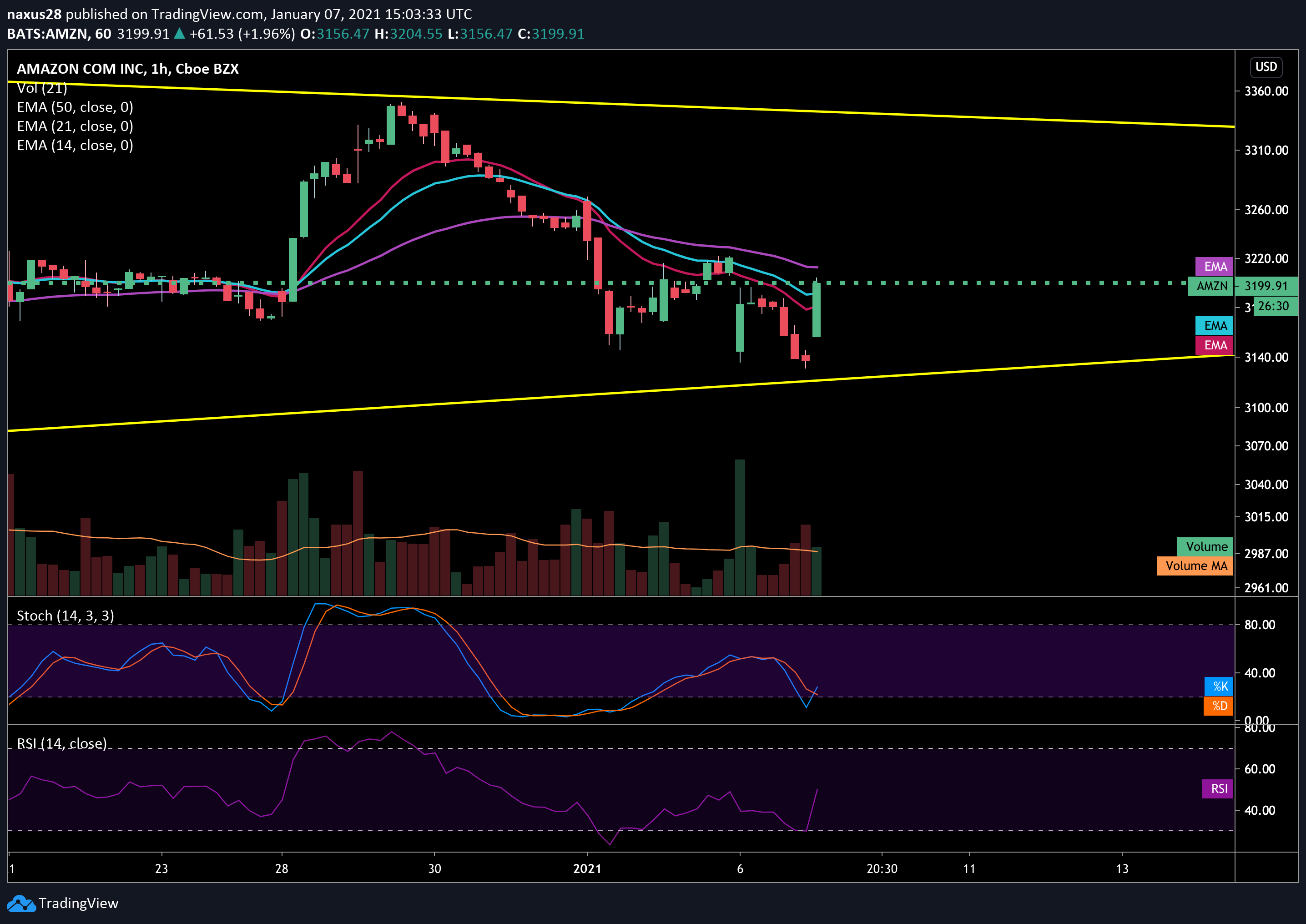Click the 28 date on the time axis
Viewport: 1306px width, 924px height.
pos(282,869)
